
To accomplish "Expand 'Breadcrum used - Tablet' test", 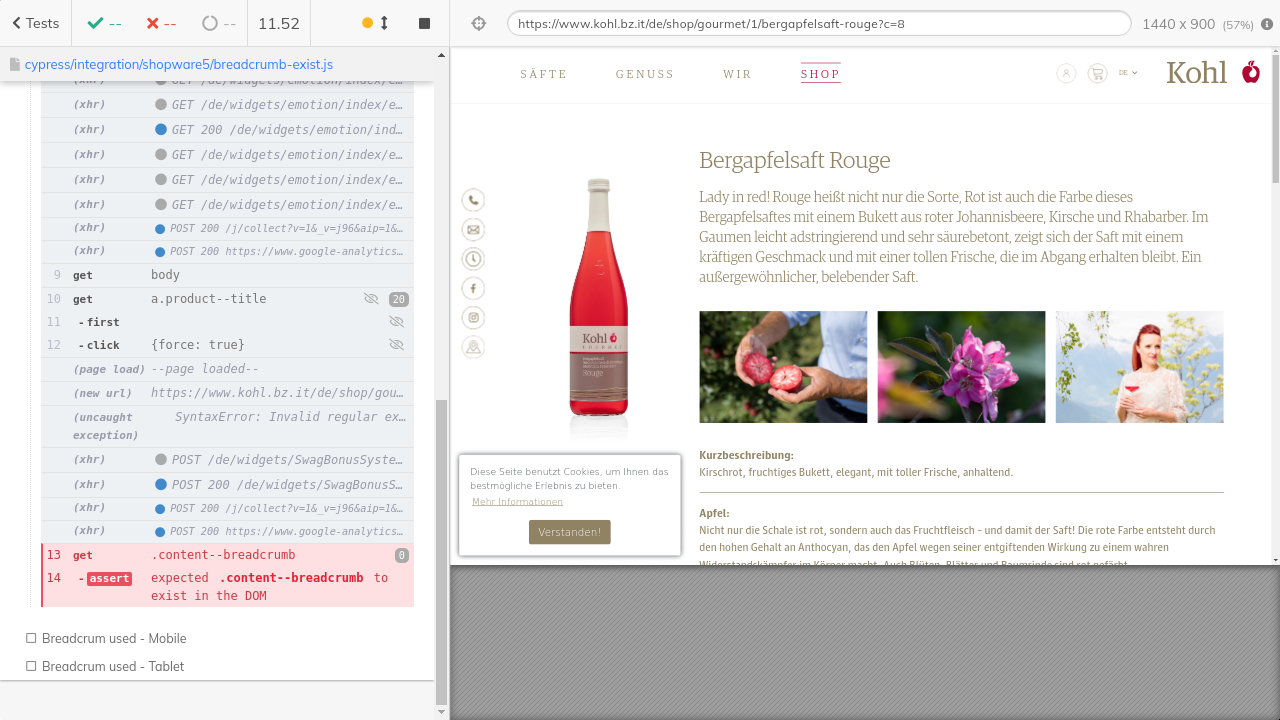I will 113,666.
